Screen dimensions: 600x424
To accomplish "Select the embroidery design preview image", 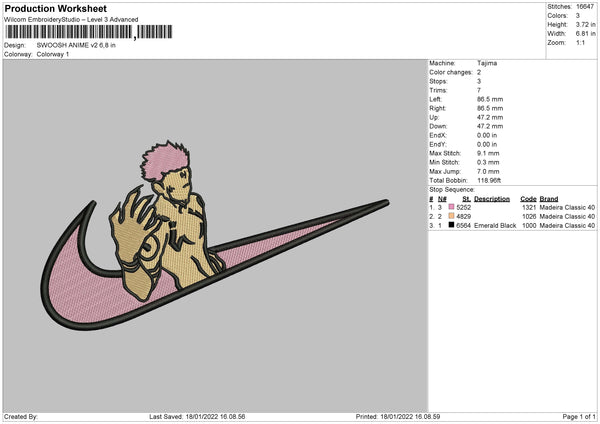I will tap(215, 236).
